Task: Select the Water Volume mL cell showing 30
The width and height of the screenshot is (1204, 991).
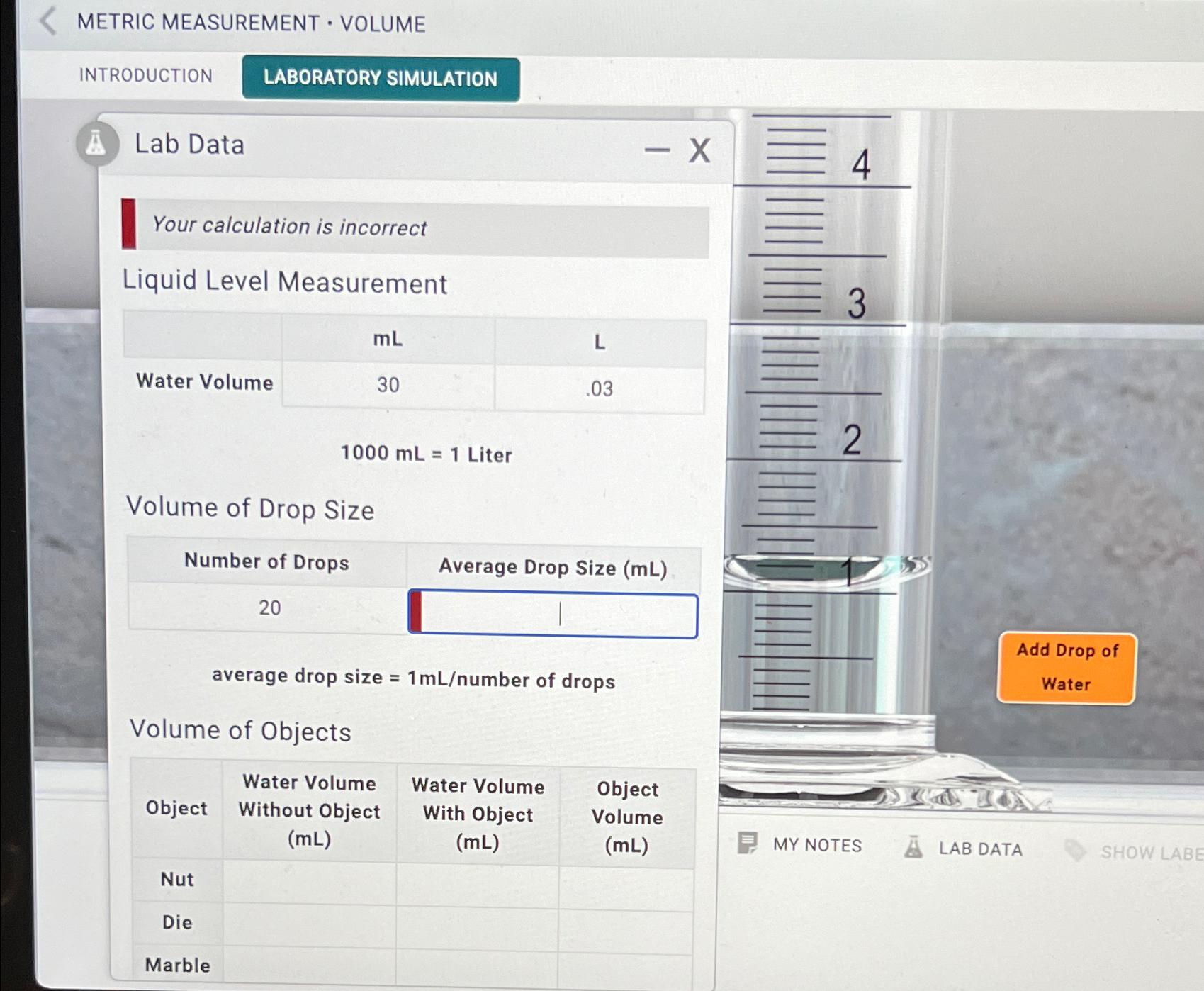Action: coord(388,384)
